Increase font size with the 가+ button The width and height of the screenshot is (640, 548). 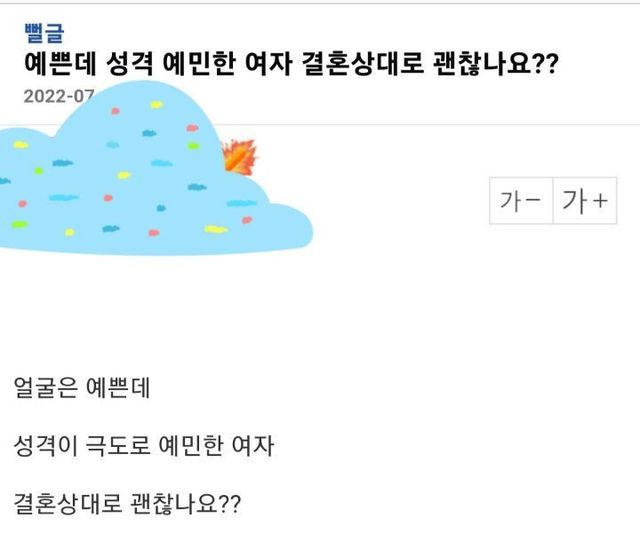tap(585, 201)
